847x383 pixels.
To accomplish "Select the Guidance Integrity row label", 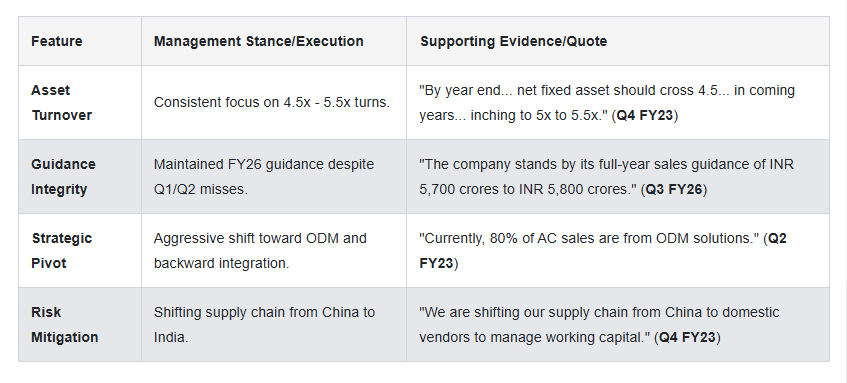I will pyautogui.click(x=63, y=177).
